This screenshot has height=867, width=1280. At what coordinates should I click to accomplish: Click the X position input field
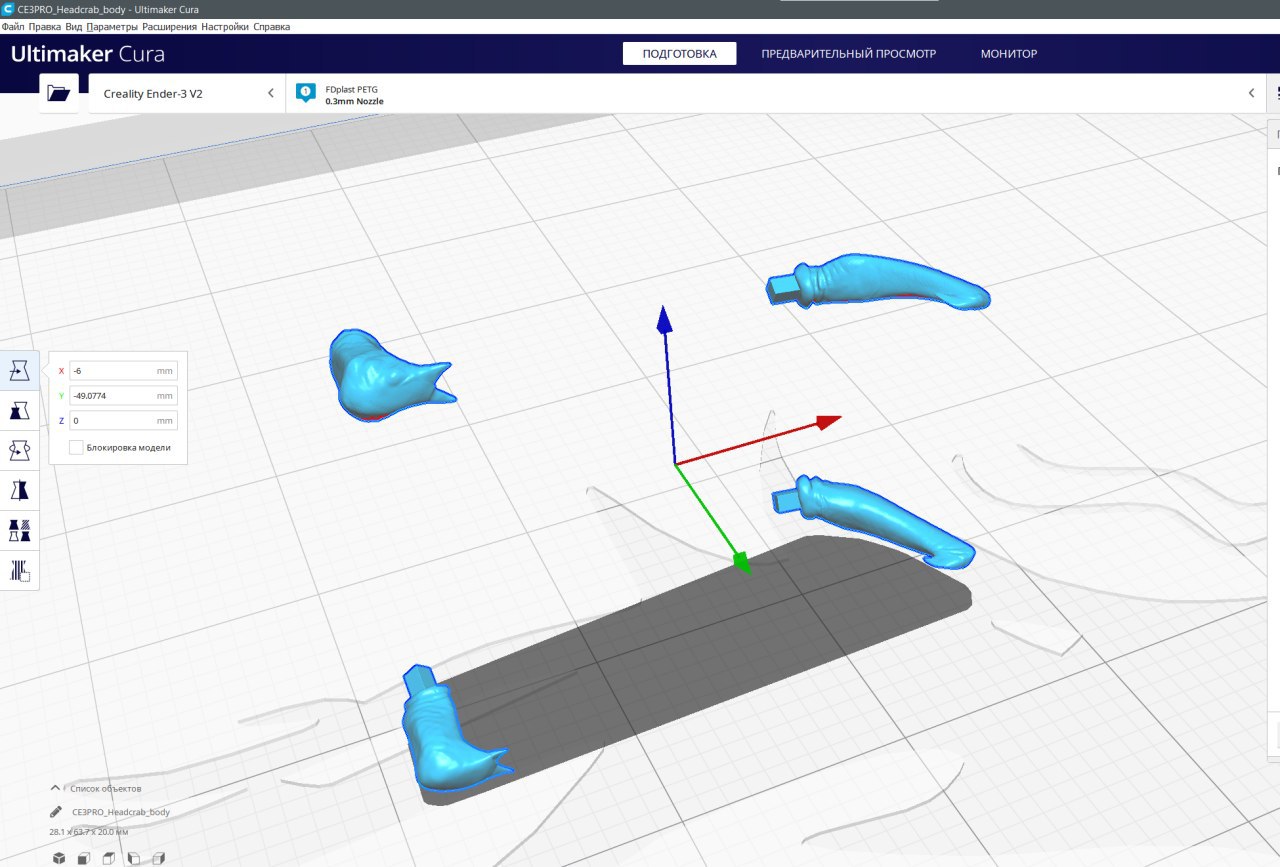[x=123, y=370]
